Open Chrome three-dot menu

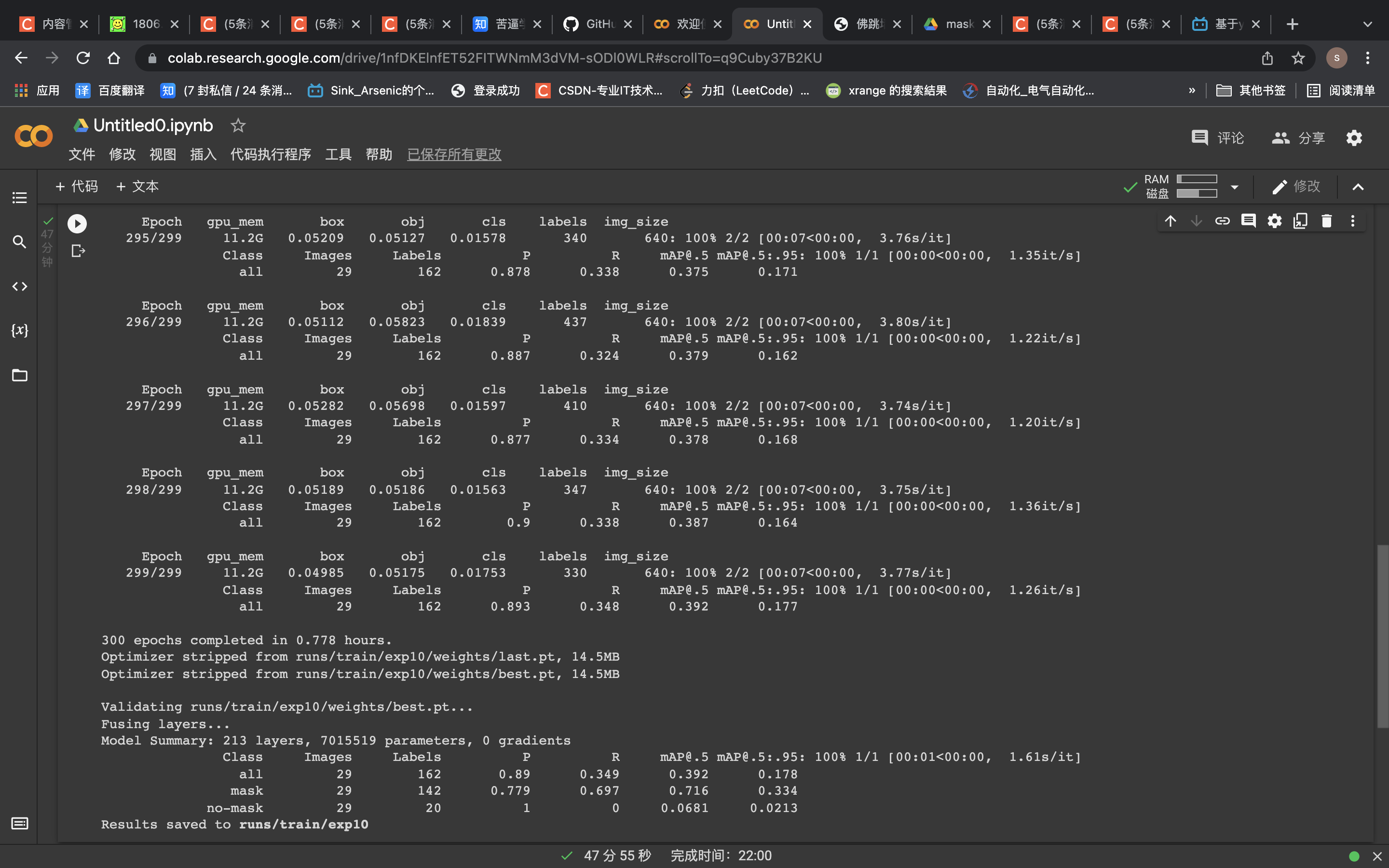(1368, 58)
